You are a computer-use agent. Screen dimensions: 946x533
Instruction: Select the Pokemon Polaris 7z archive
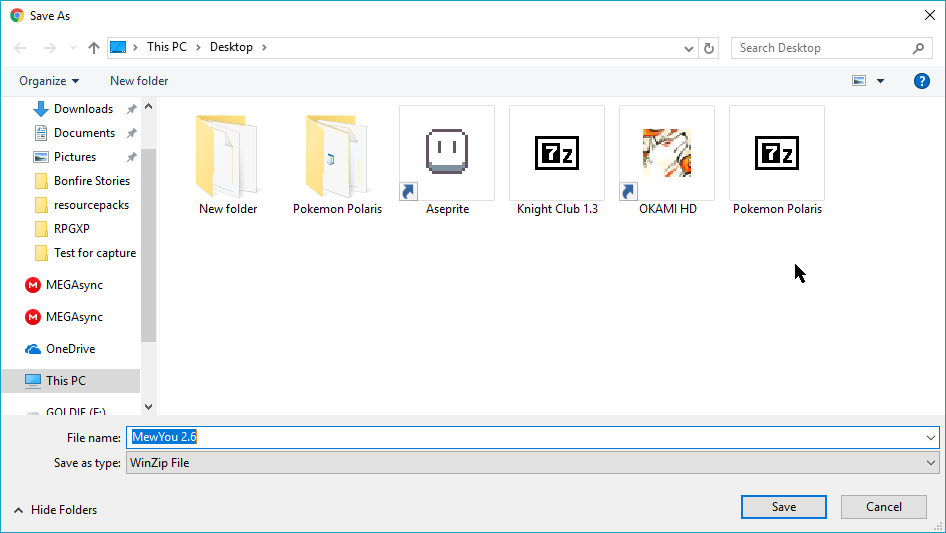pos(776,153)
